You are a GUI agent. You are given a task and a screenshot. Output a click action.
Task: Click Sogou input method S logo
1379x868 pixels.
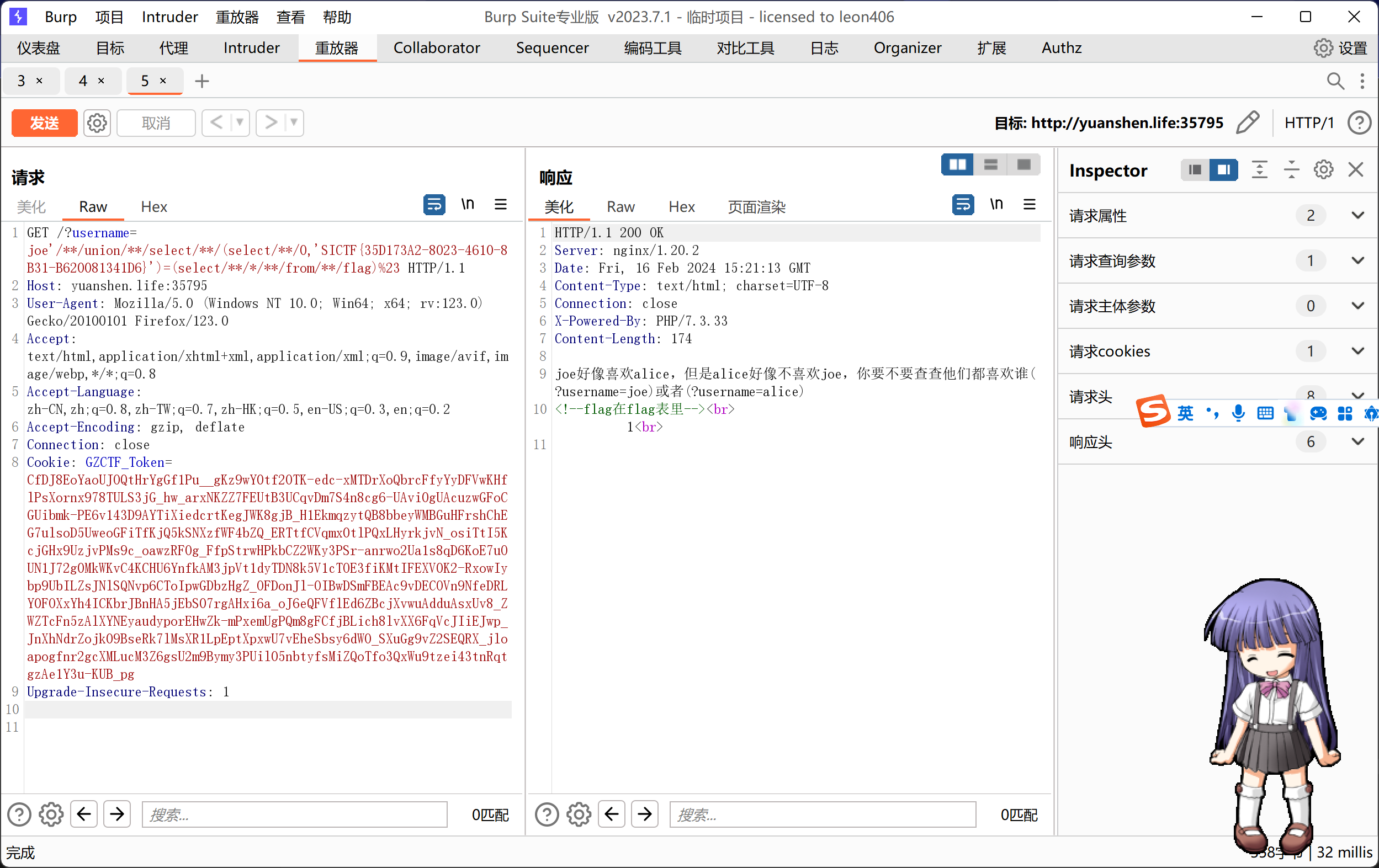1153,411
